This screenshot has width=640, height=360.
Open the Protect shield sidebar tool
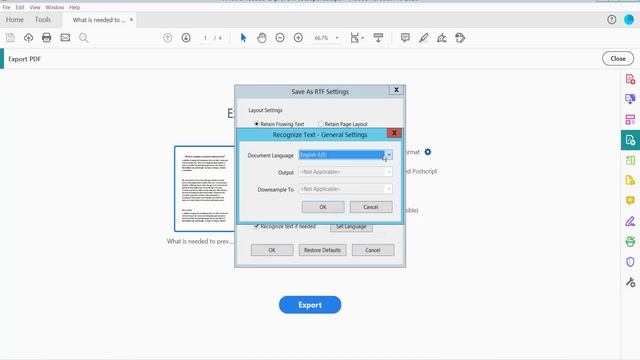pos(630,262)
